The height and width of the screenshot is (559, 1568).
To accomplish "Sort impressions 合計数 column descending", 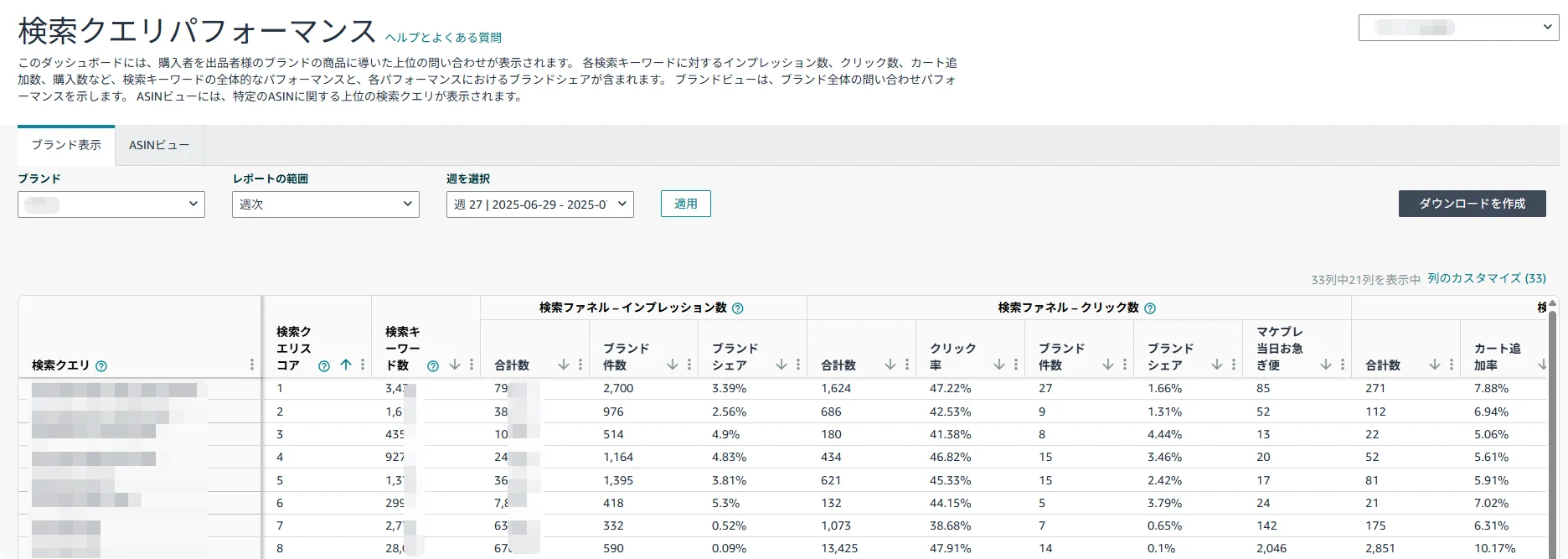I will [x=564, y=365].
